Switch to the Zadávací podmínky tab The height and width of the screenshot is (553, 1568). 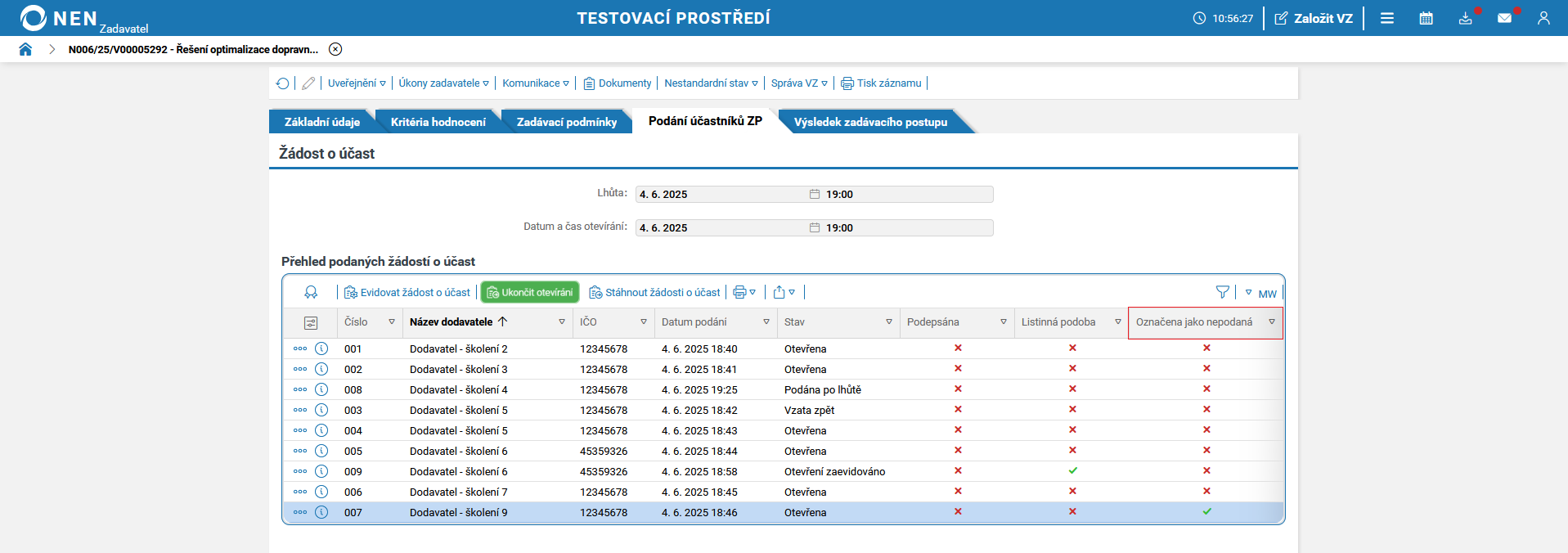[567, 122]
